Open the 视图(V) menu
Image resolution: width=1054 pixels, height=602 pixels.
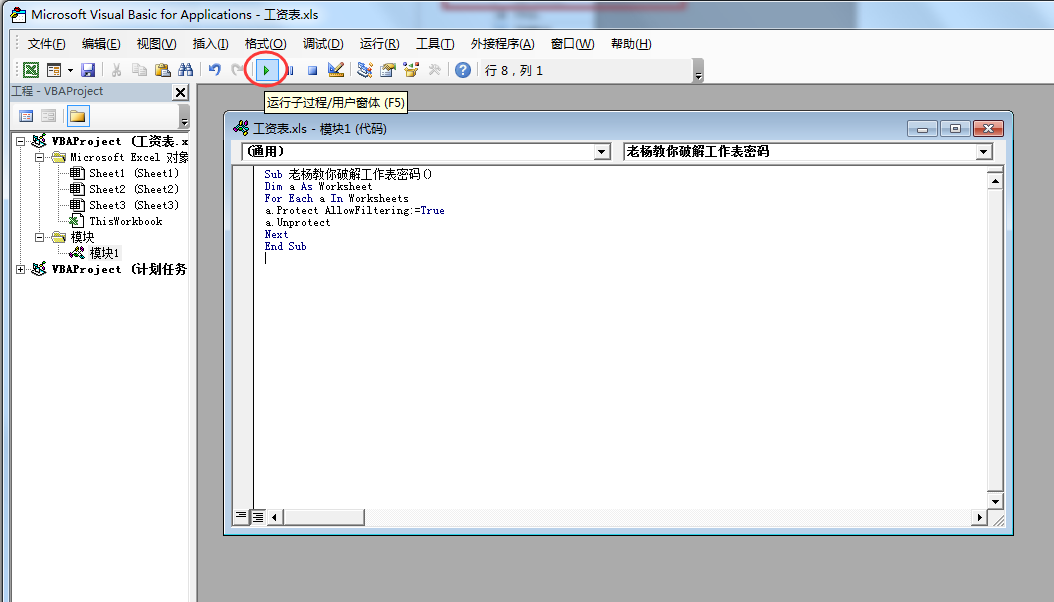coord(156,44)
